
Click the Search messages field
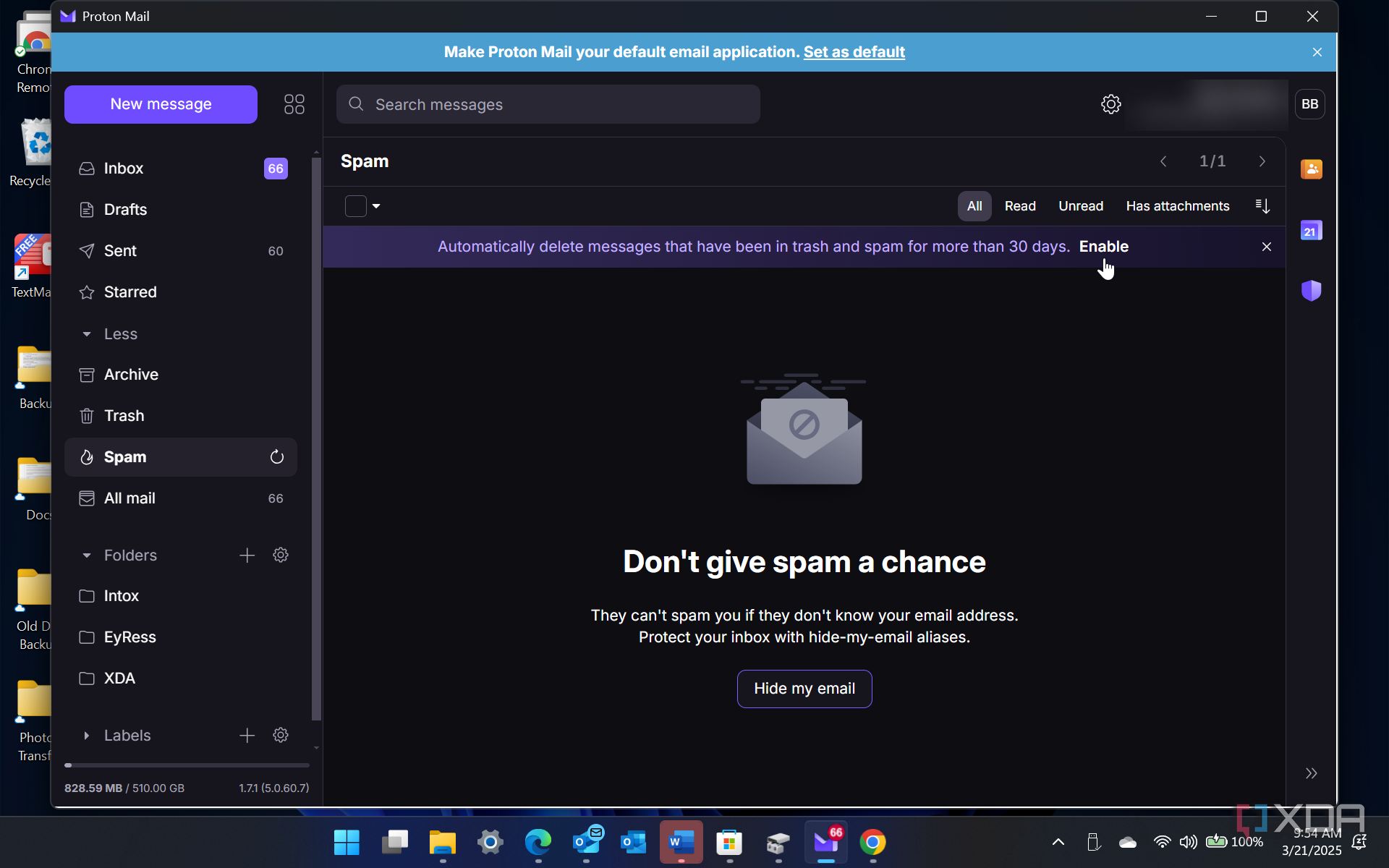tap(548, 104)
